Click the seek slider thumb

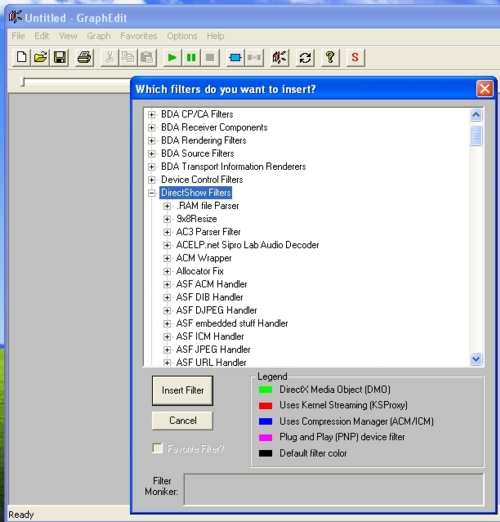pos(23,82)
